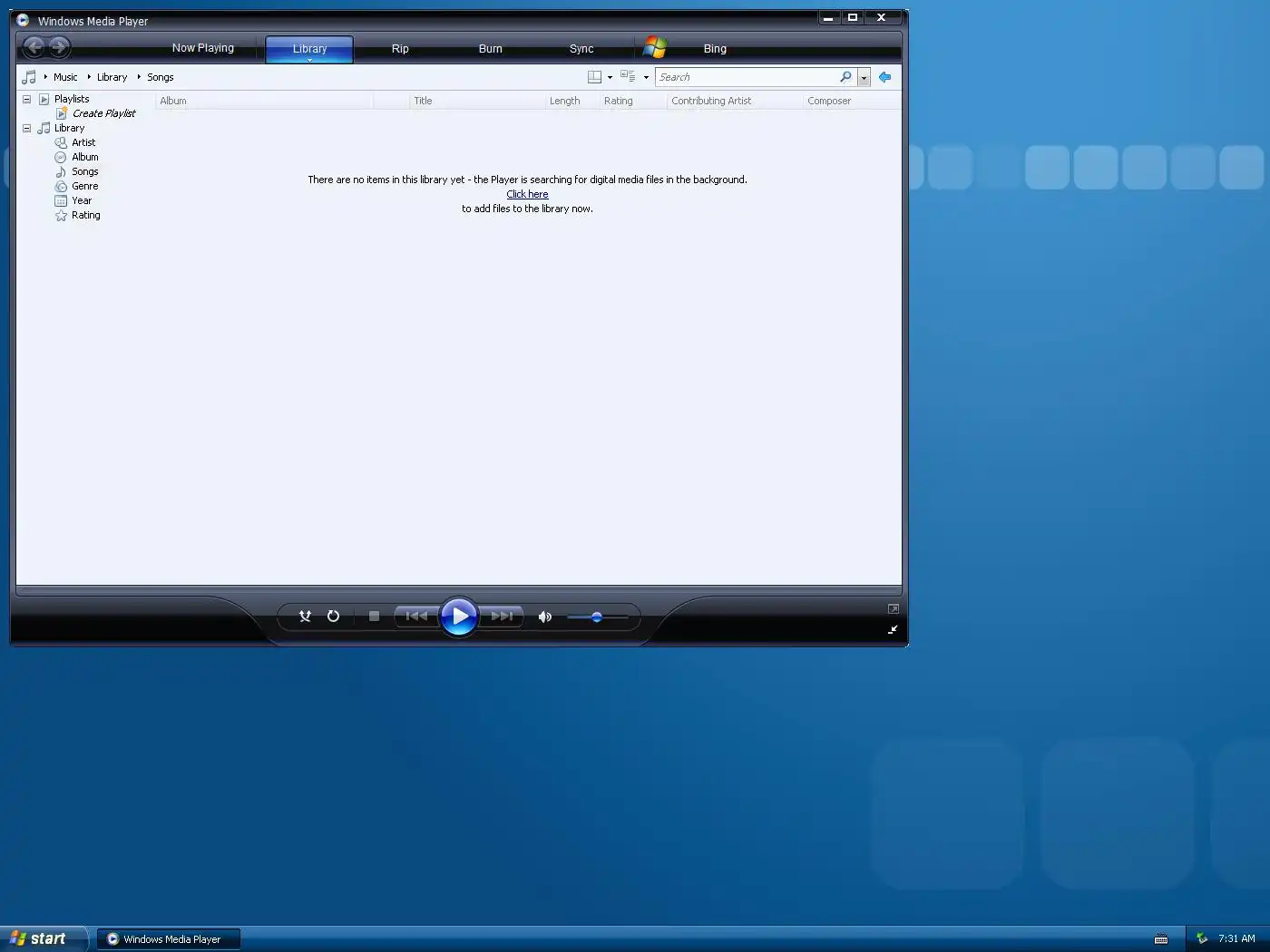Select the Library tab

click(309, 49)
